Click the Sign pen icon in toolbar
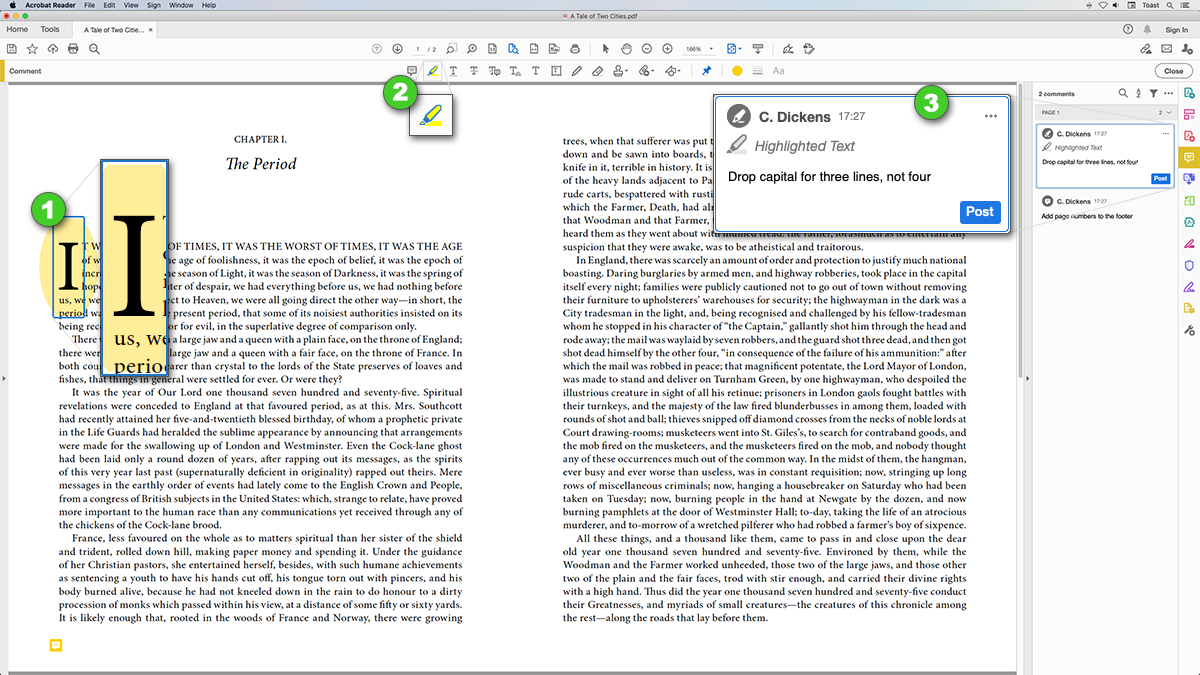 [788, 49]
